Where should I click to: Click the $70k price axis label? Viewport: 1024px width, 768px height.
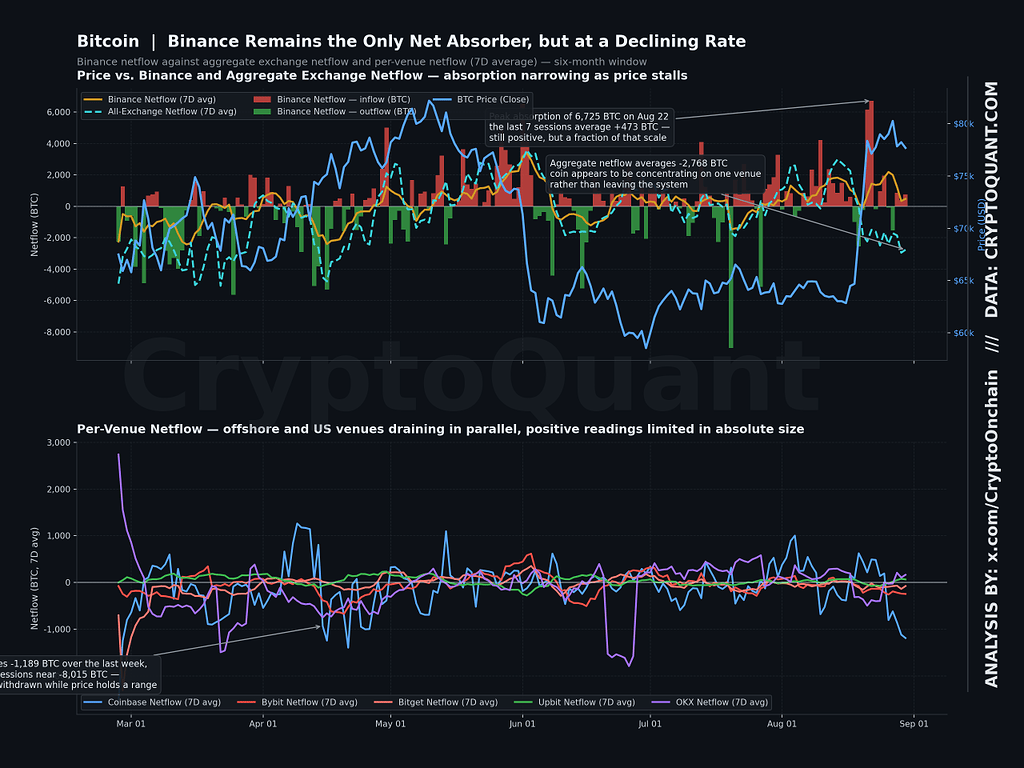(963, 229)
